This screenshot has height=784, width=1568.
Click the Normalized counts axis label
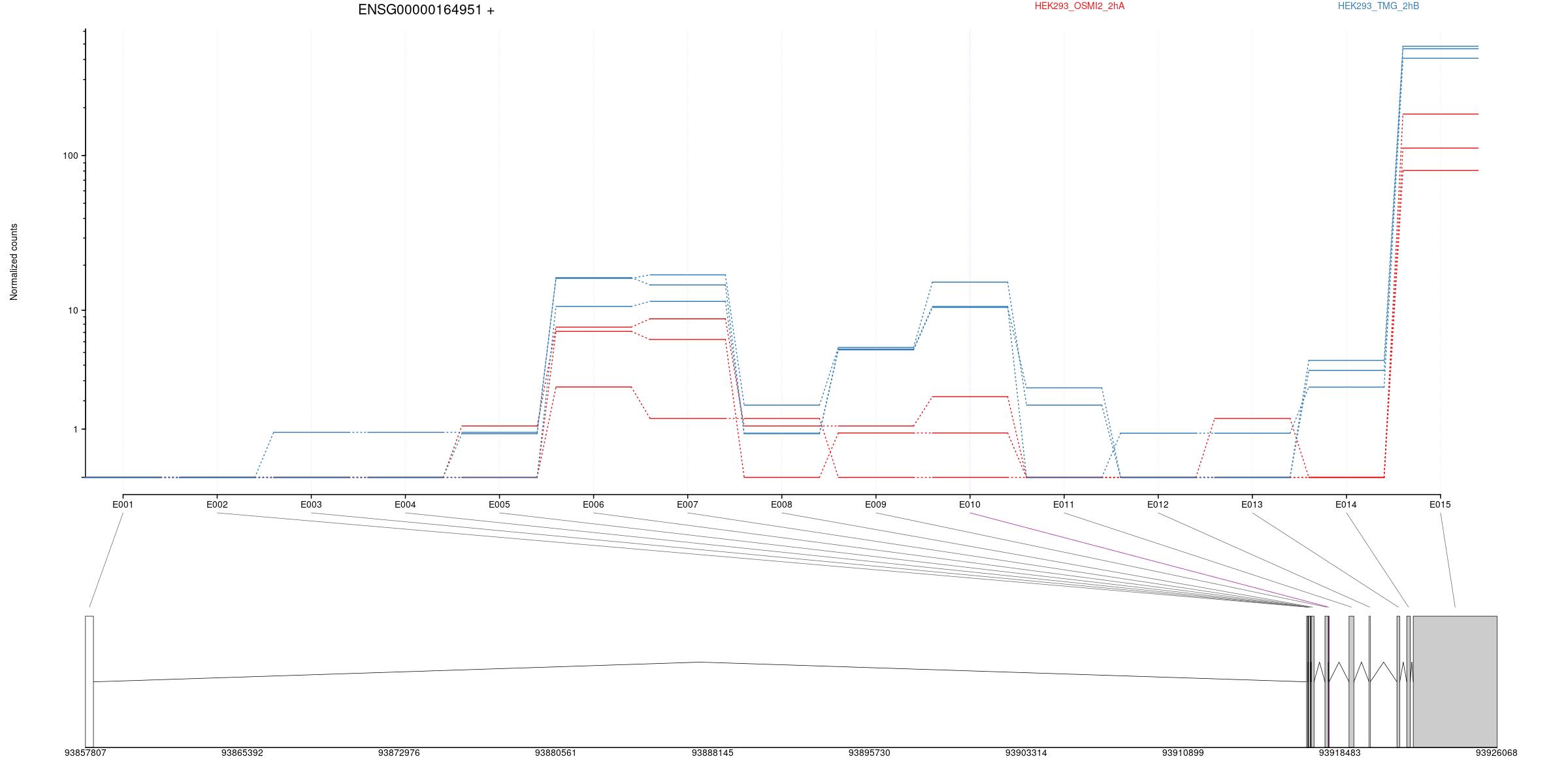(x=14, y=262)
